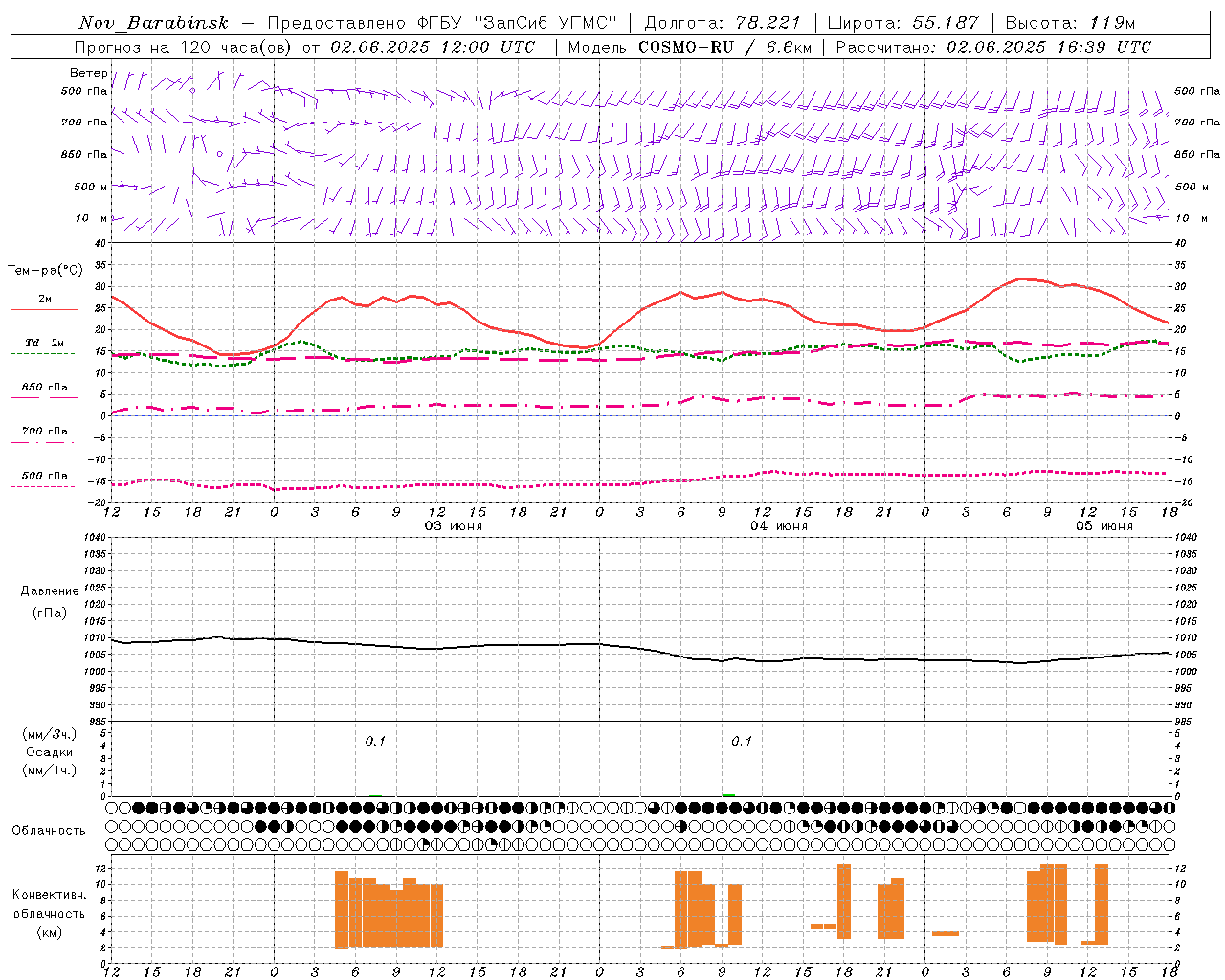Click the 'Td 2м' dew point legend label
The height and width of the screenshot is (980, 1225).
coord(45,343)
